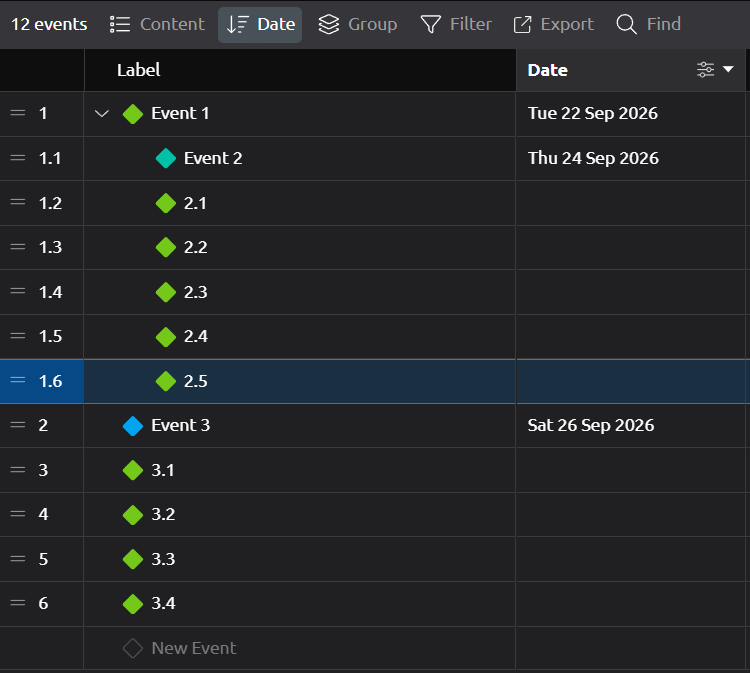Click the Label column header
The image size is (750, 673).
(x=300, y=70)
